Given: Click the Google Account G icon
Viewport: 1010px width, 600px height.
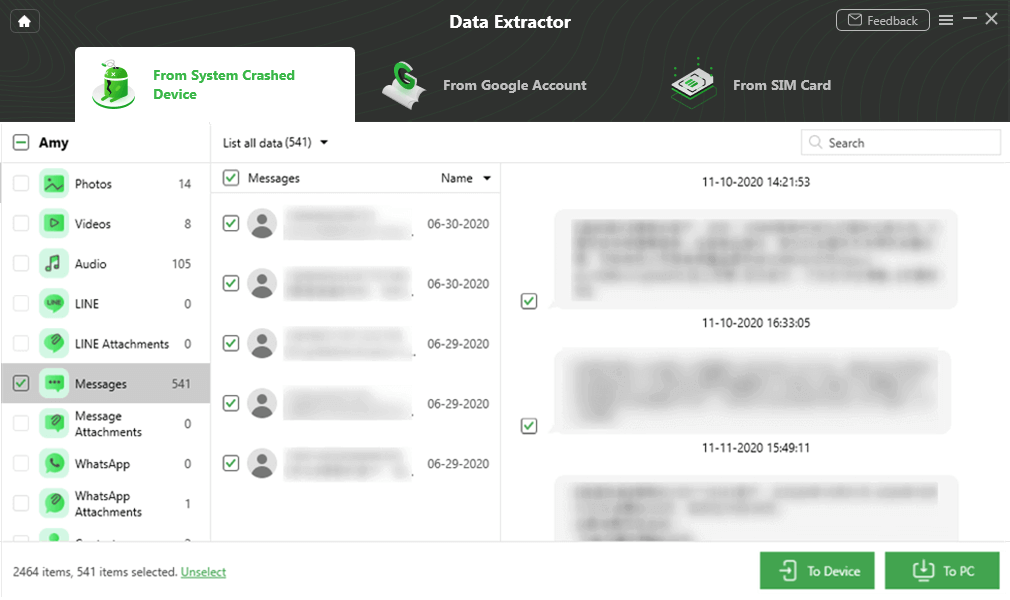Looking at the screenshot, I should (403, 84).
